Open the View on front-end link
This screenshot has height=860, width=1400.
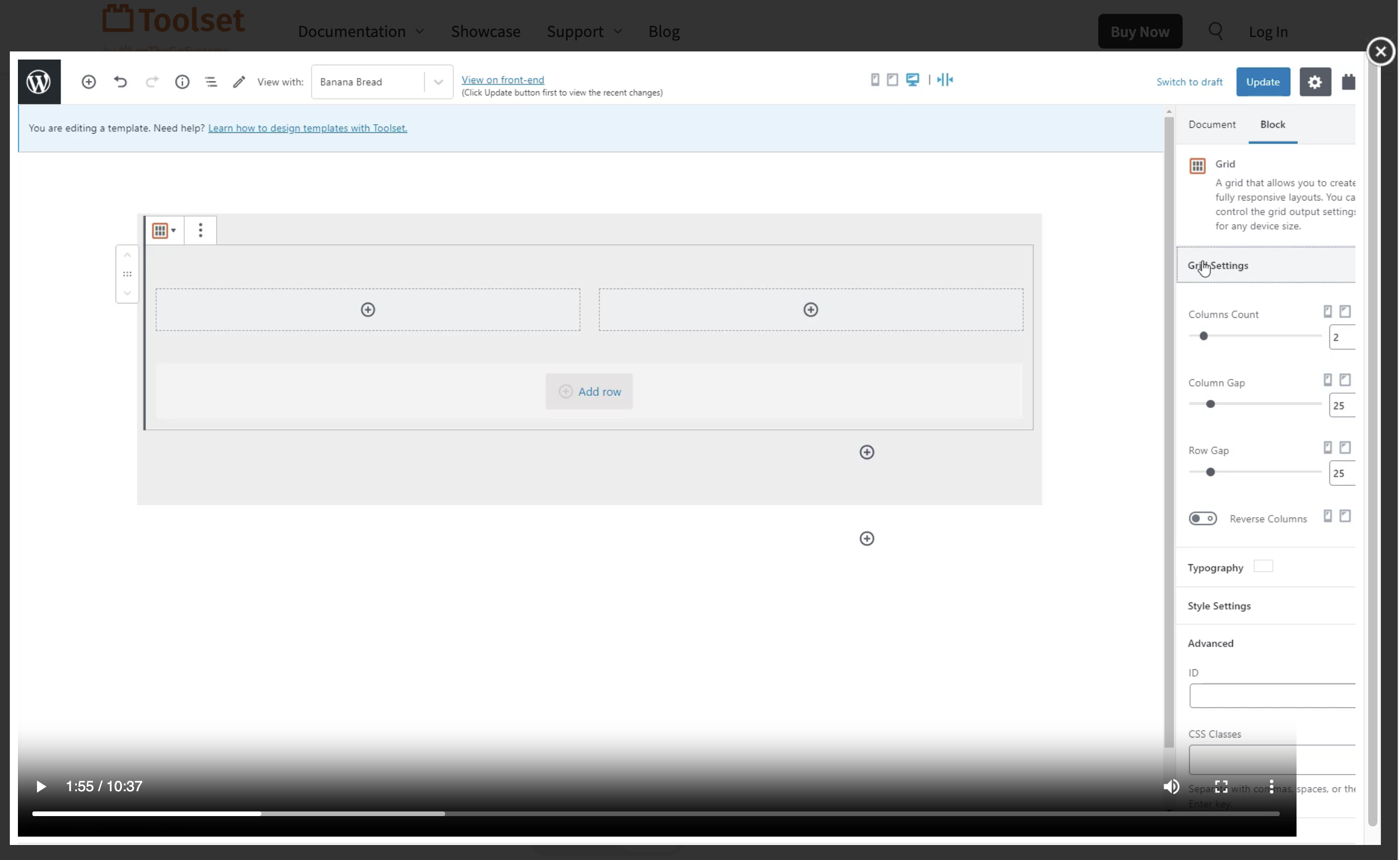[503, 80]
